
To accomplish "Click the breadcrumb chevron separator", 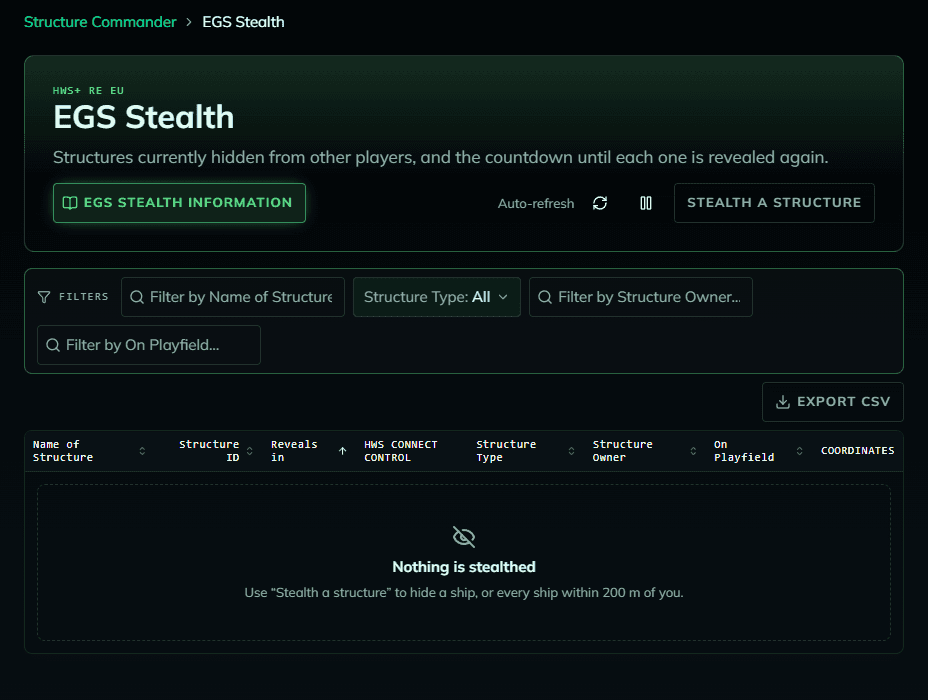I will click(189, 22).
